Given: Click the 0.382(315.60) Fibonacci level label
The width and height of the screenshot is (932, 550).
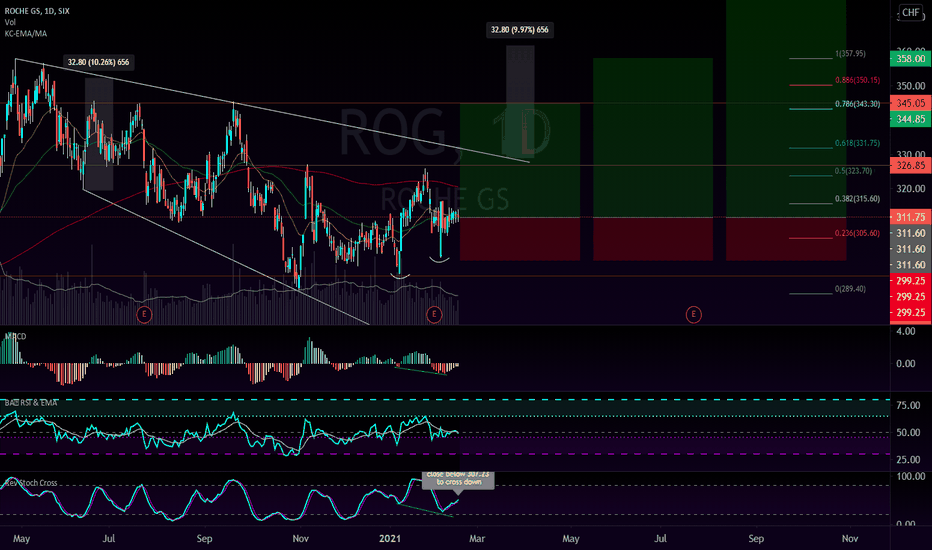Looking at the screenshot, I should 857,199.
